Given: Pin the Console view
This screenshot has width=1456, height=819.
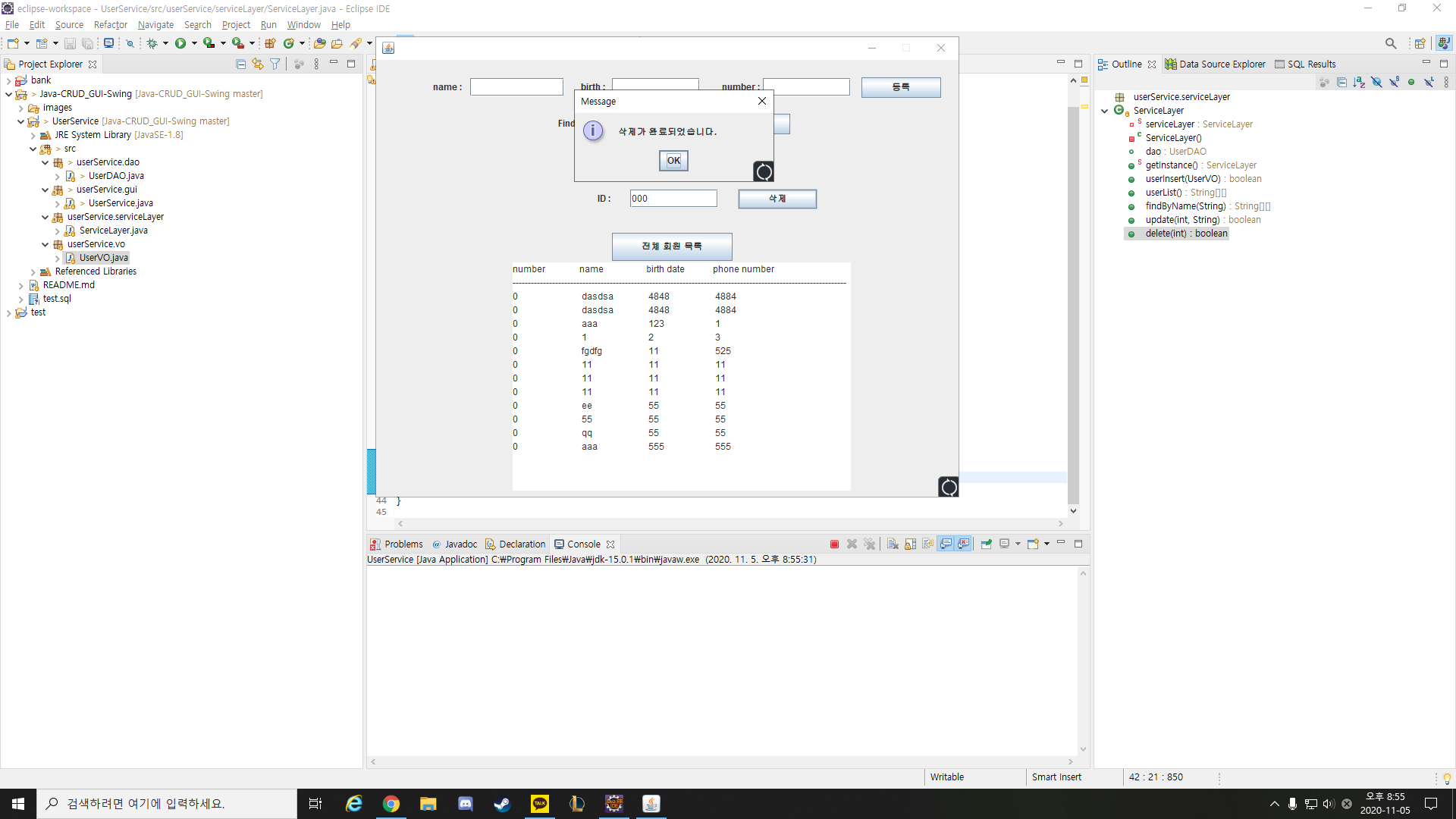Looking at the screenshot, I should tap(986, 544).
